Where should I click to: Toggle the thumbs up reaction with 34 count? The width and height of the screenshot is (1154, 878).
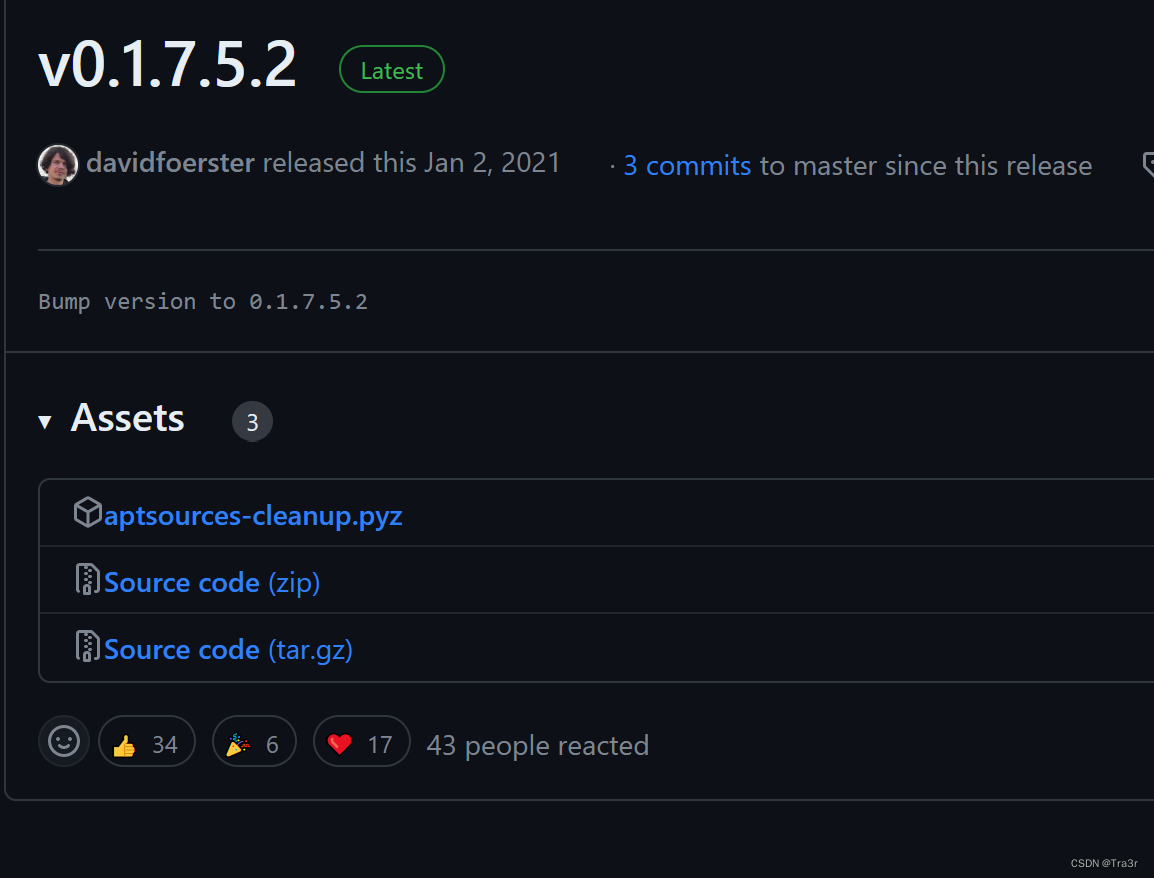(x=147, y=741)
